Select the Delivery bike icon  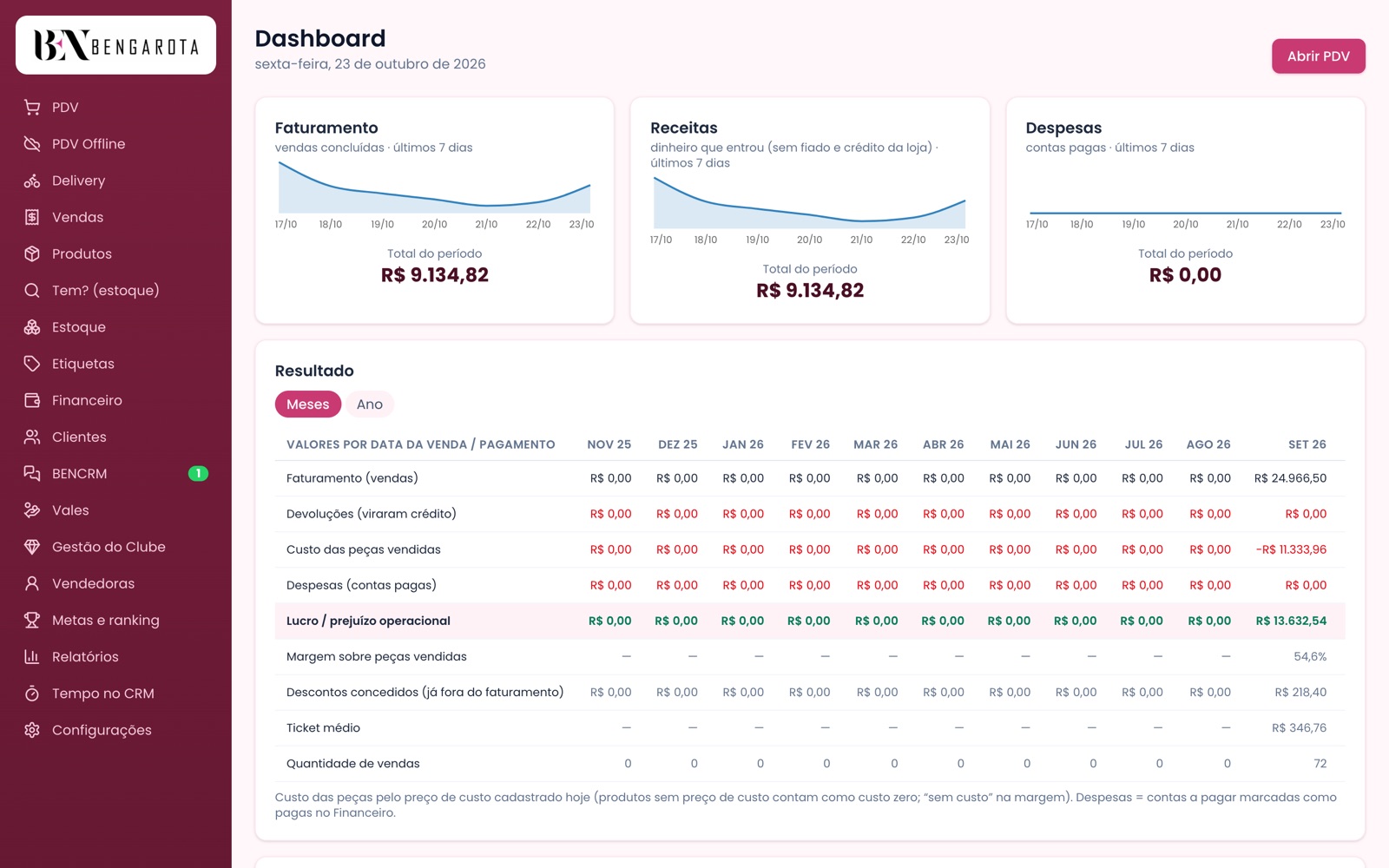pos(32,181)
